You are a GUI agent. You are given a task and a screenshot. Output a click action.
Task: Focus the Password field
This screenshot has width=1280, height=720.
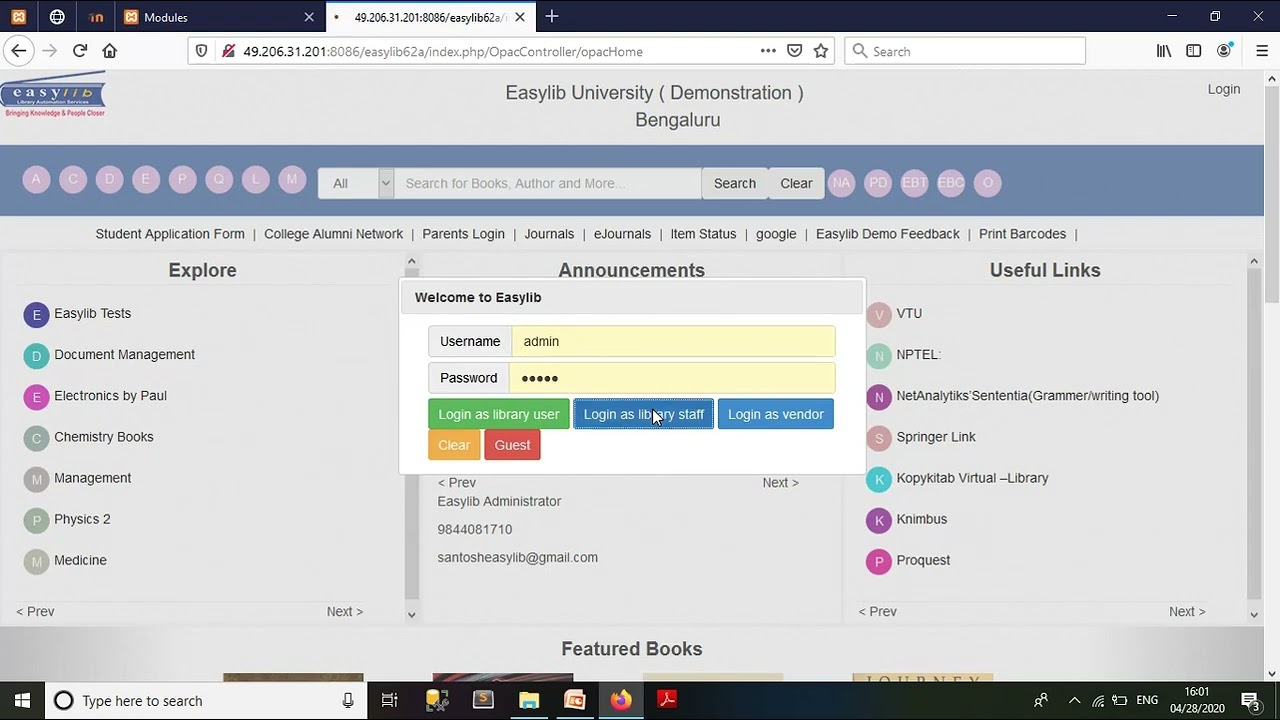click(x=672, y=378)
